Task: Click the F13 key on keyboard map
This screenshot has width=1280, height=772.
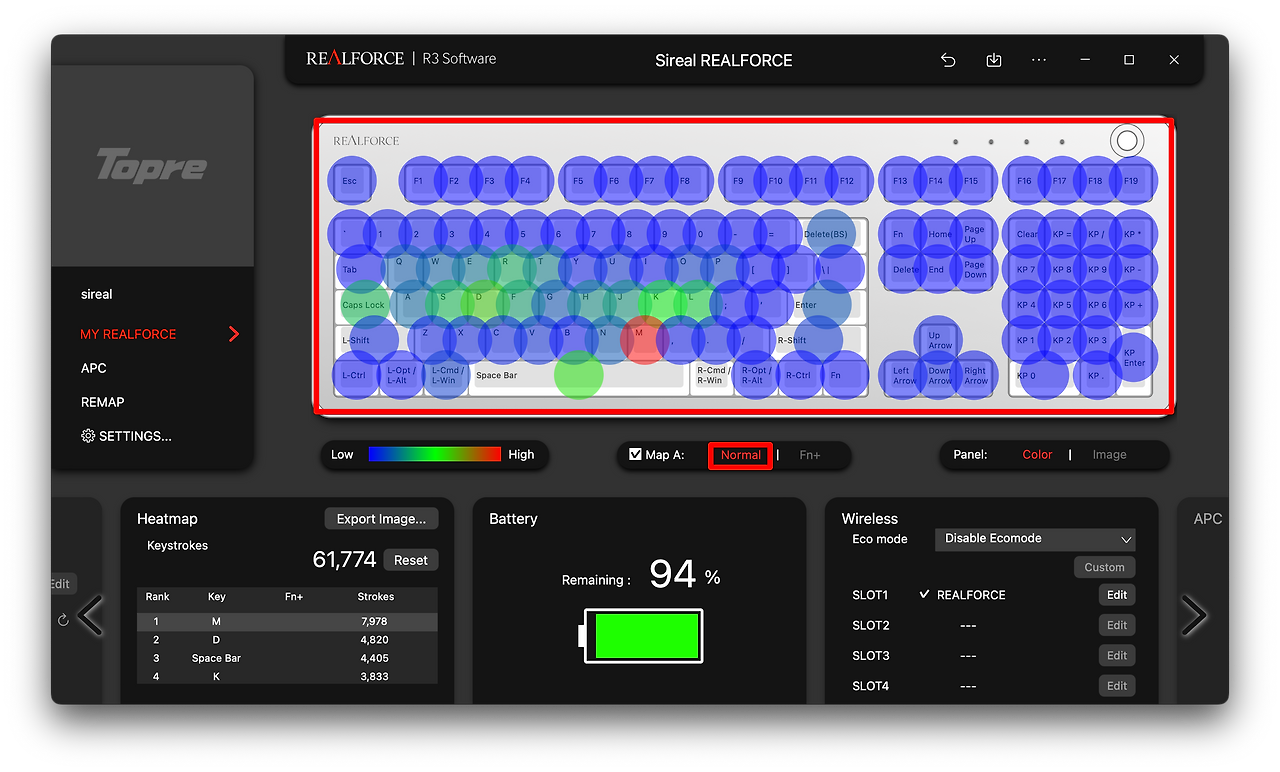Action: [x=901, y=181]
